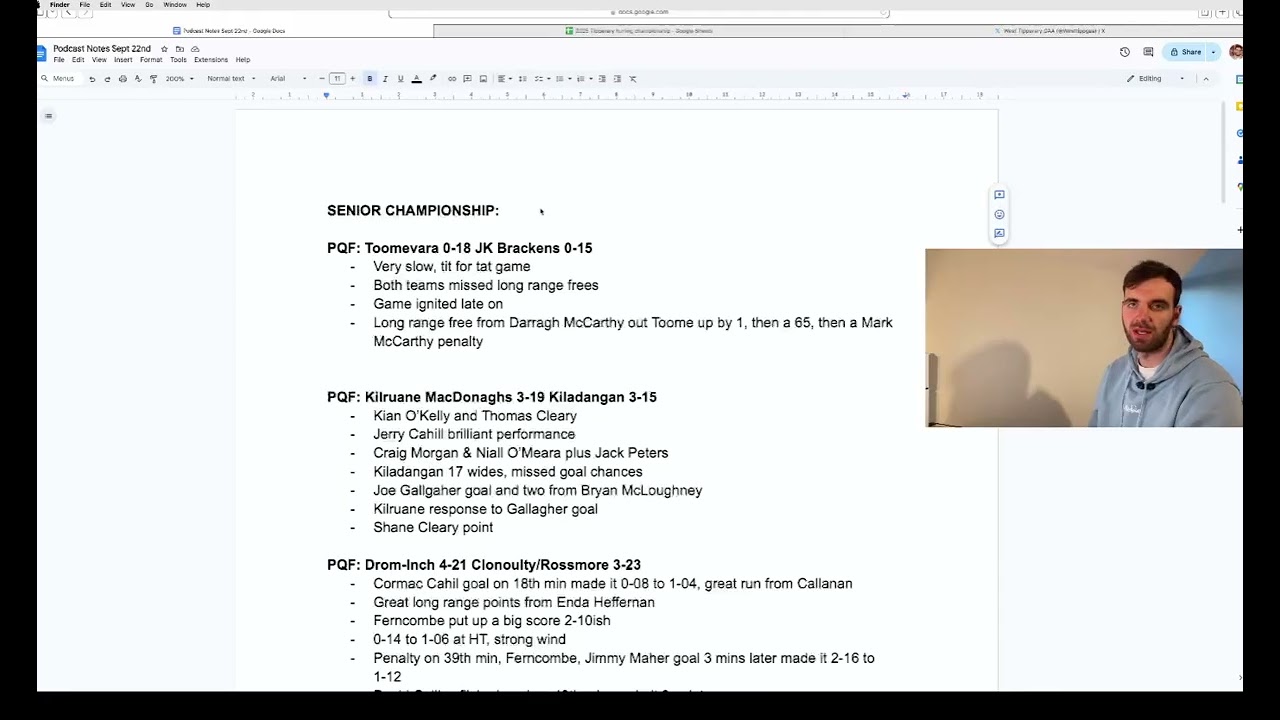Open the Google Docs home icon
Screen dimensions: 1280x720
[x=44, y=53]
